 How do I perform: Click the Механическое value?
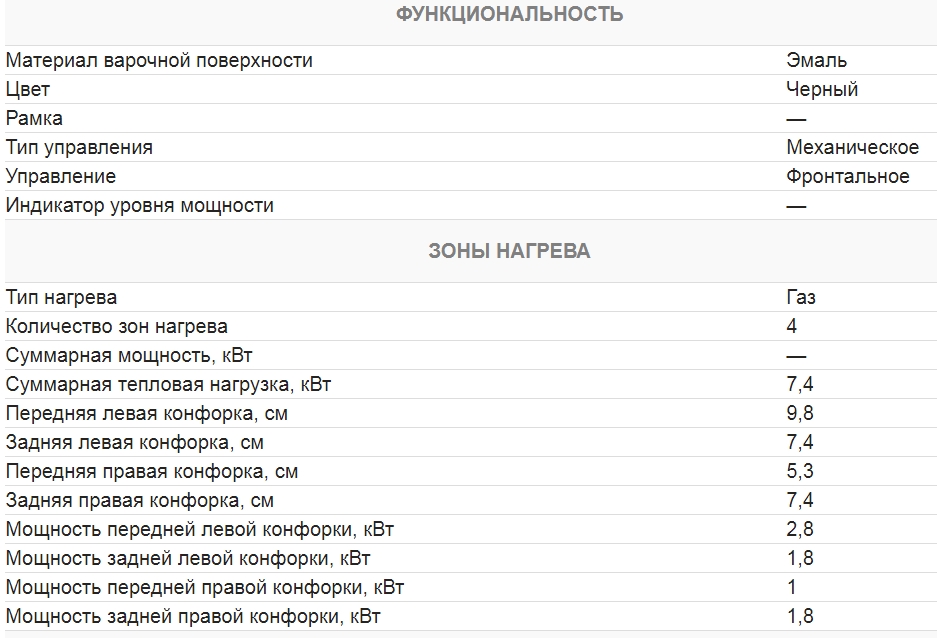(x=852, y=148)
